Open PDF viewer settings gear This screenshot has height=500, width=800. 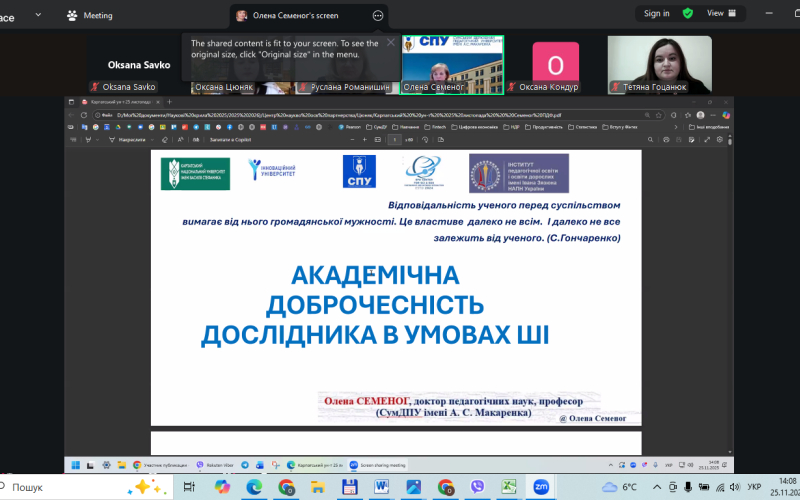pyautogui.click(x=719, y=140)
